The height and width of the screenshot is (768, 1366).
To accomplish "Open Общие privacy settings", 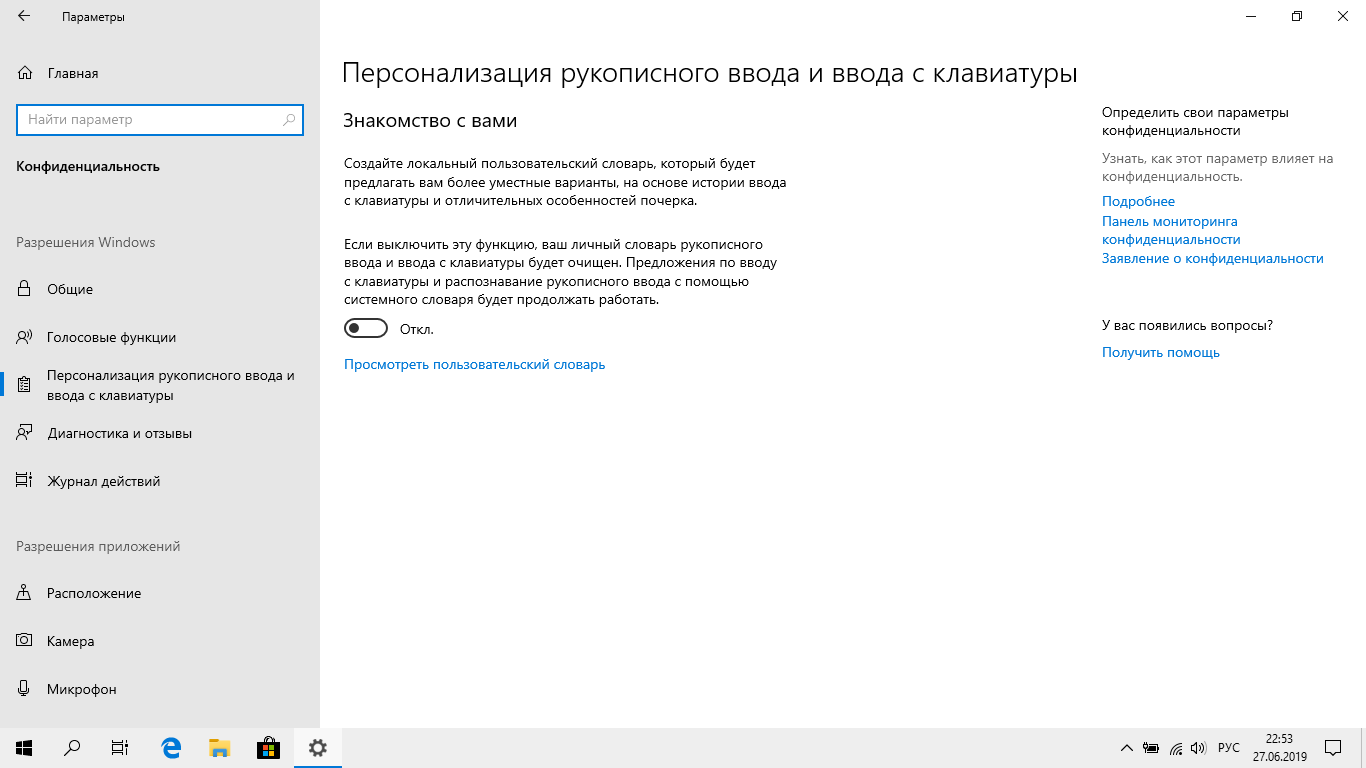I will [x=70, y=289].
